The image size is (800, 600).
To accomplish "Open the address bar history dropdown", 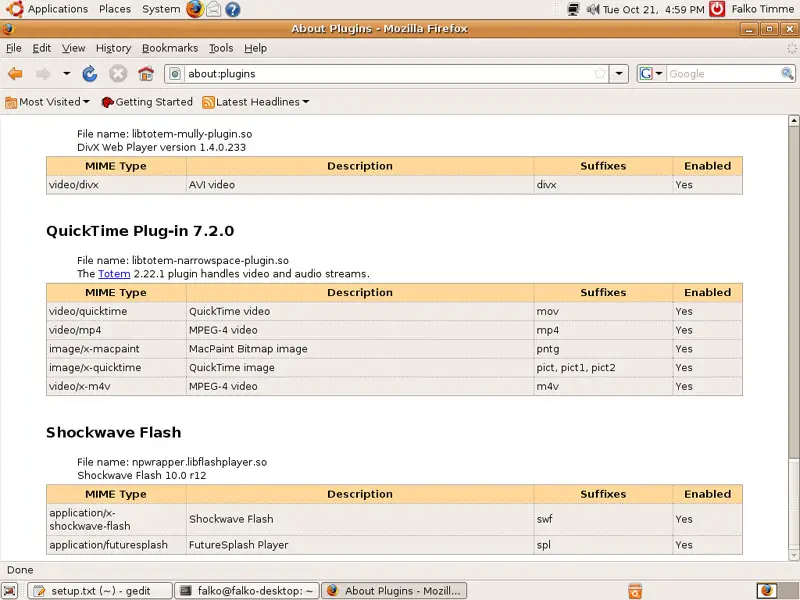I will (619, 74).
